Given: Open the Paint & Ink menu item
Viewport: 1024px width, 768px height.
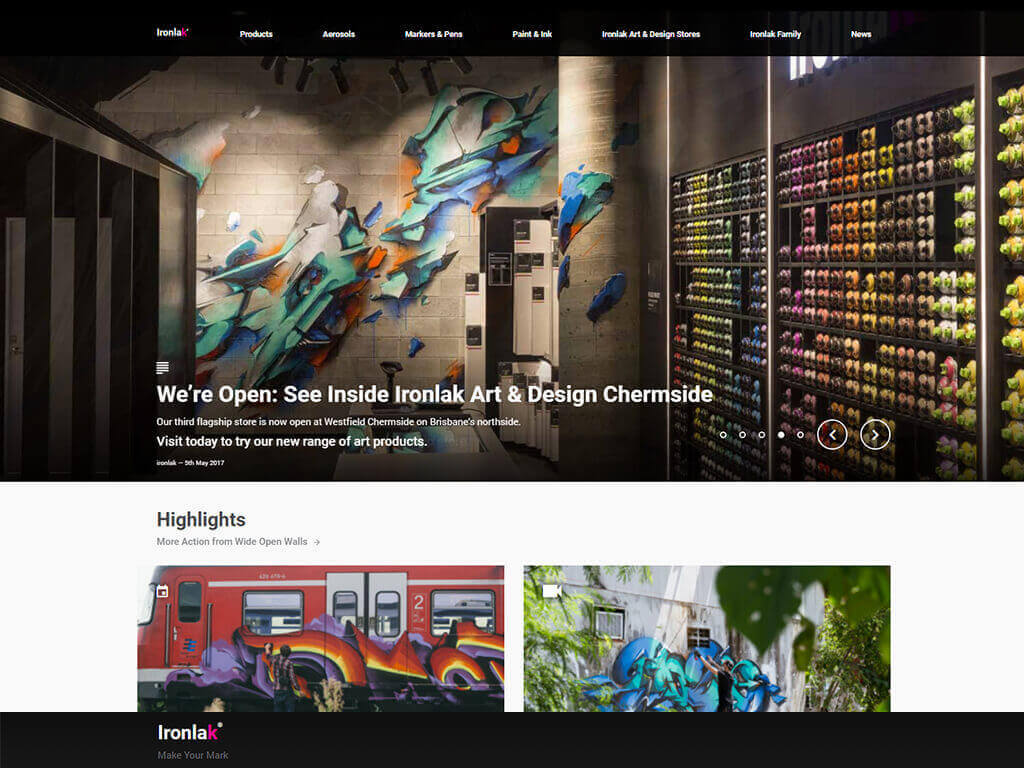Looking at the screenshot, I should (x=532, y=34).
